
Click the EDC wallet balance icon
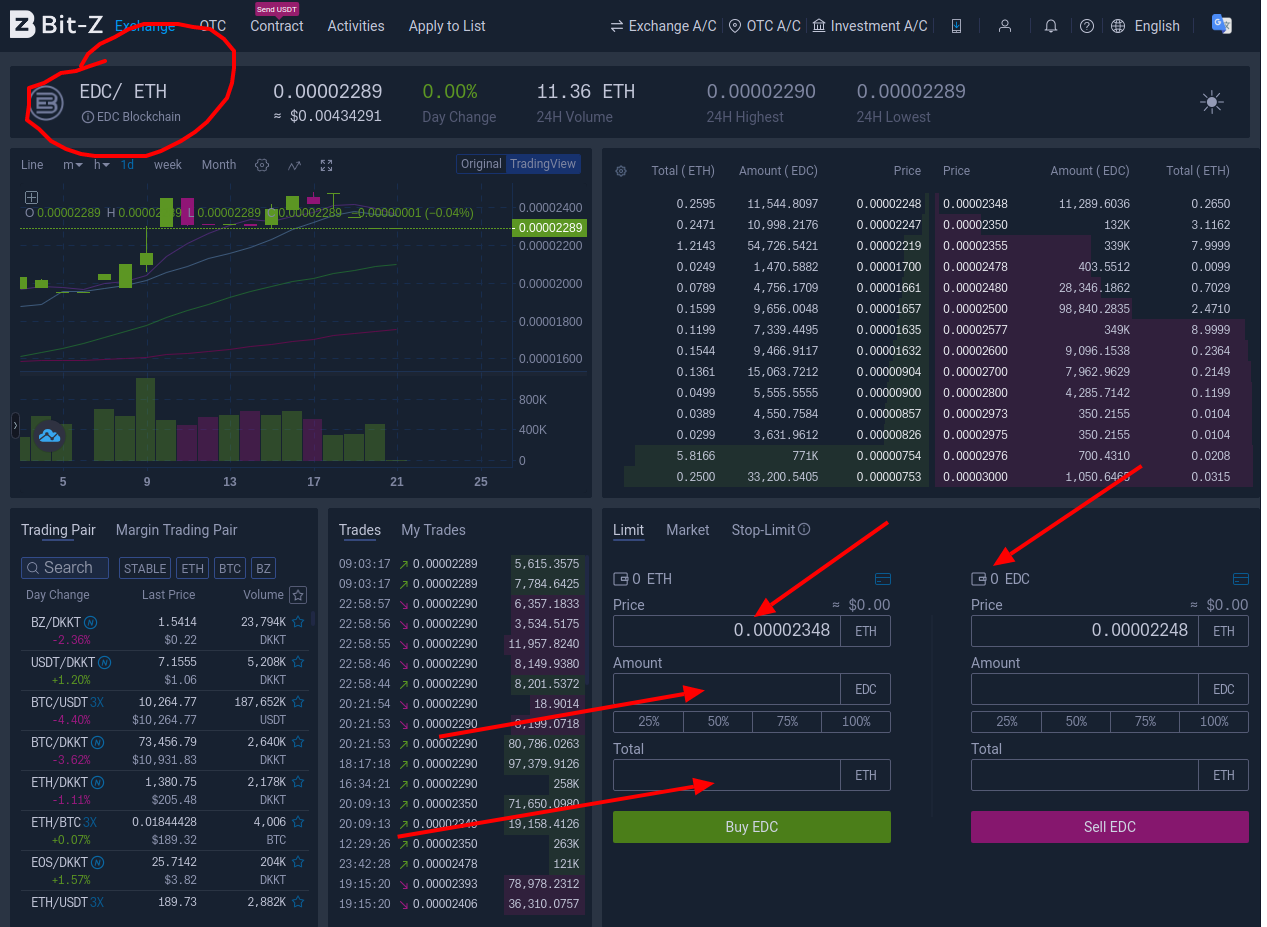tap(979, 579)
